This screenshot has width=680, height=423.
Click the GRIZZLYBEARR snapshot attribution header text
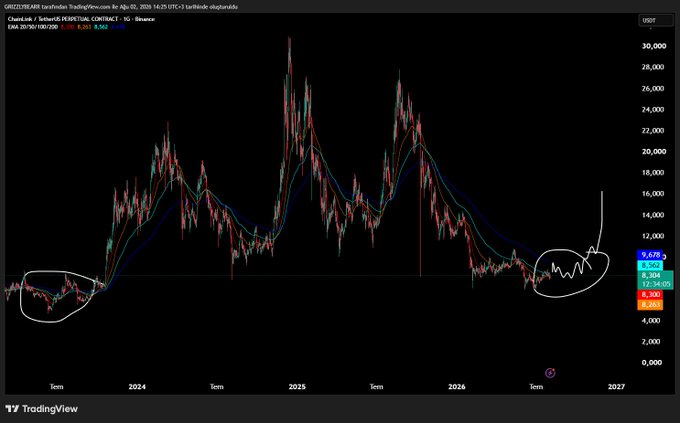click(121, 7)
